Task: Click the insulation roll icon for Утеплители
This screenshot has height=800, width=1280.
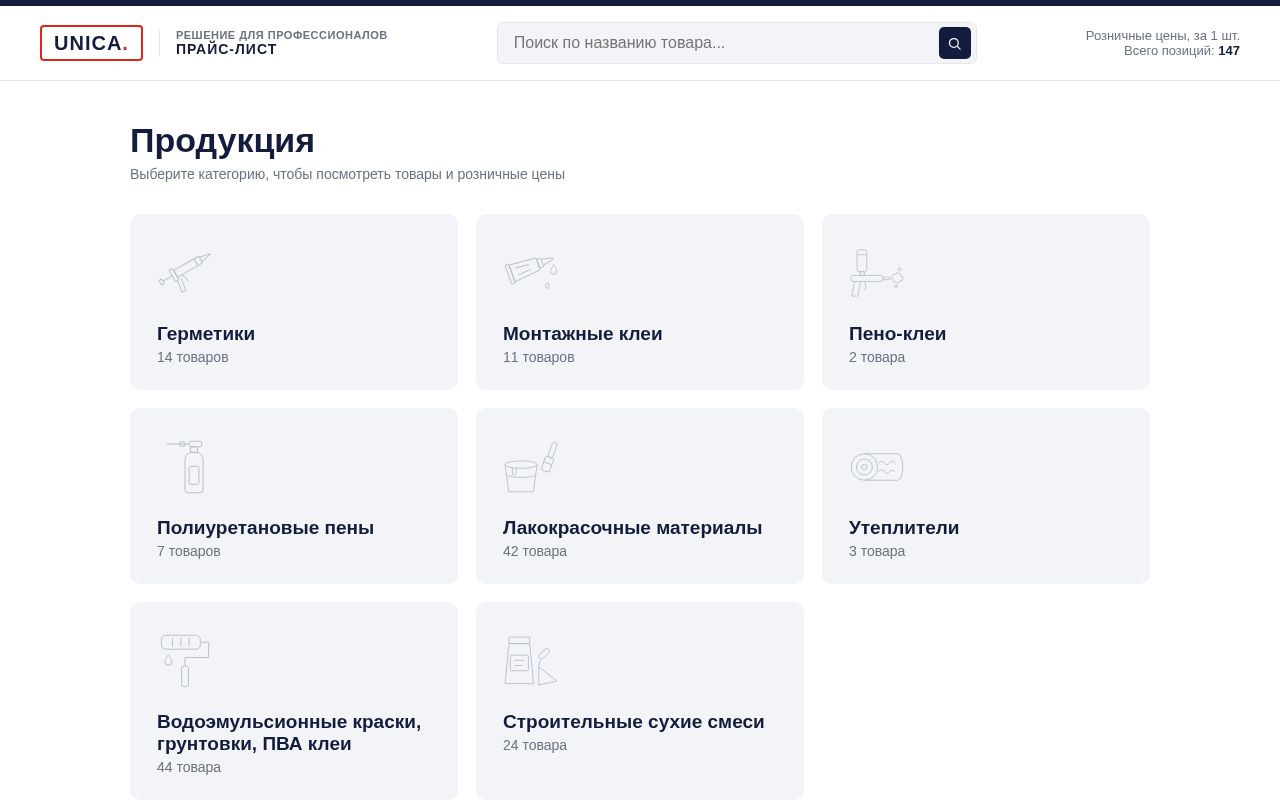Action: pos(877,465)
